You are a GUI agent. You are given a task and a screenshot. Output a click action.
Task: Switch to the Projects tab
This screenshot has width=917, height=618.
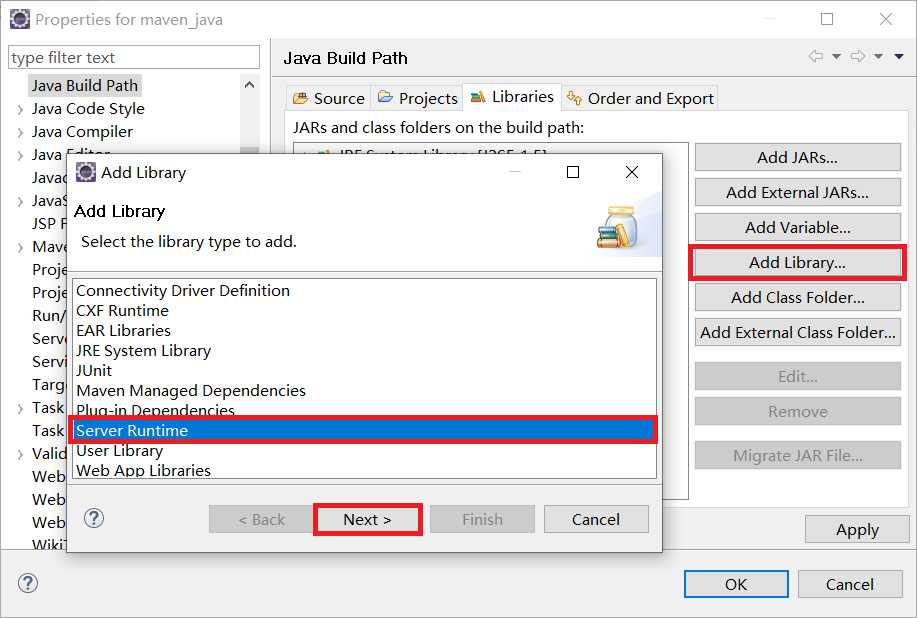click(x=417, y=98)
